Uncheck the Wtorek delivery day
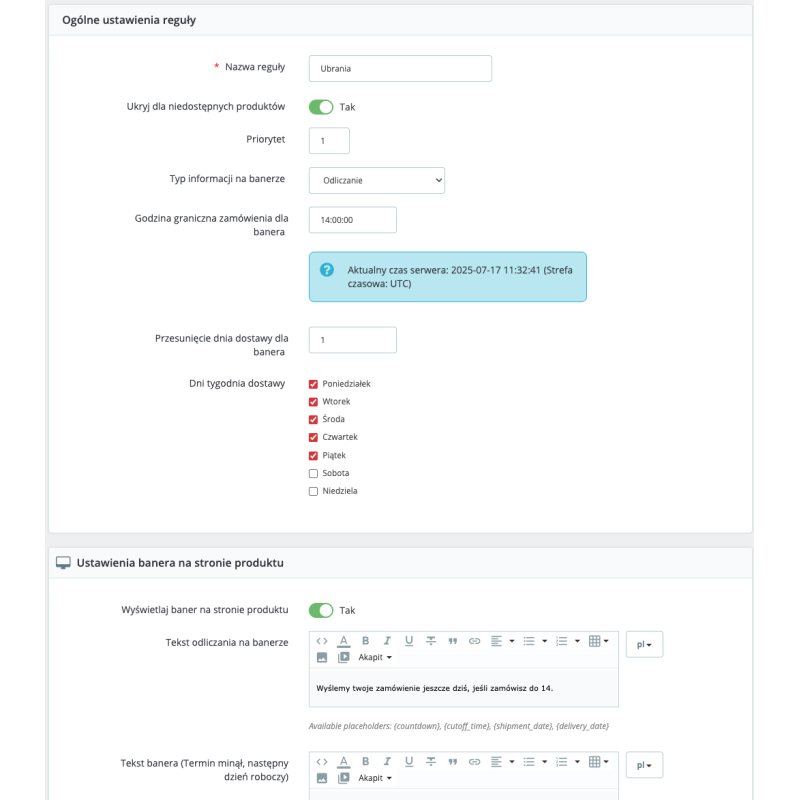The image size is (800, 800). pyautogui.click(x=313, y=401)
